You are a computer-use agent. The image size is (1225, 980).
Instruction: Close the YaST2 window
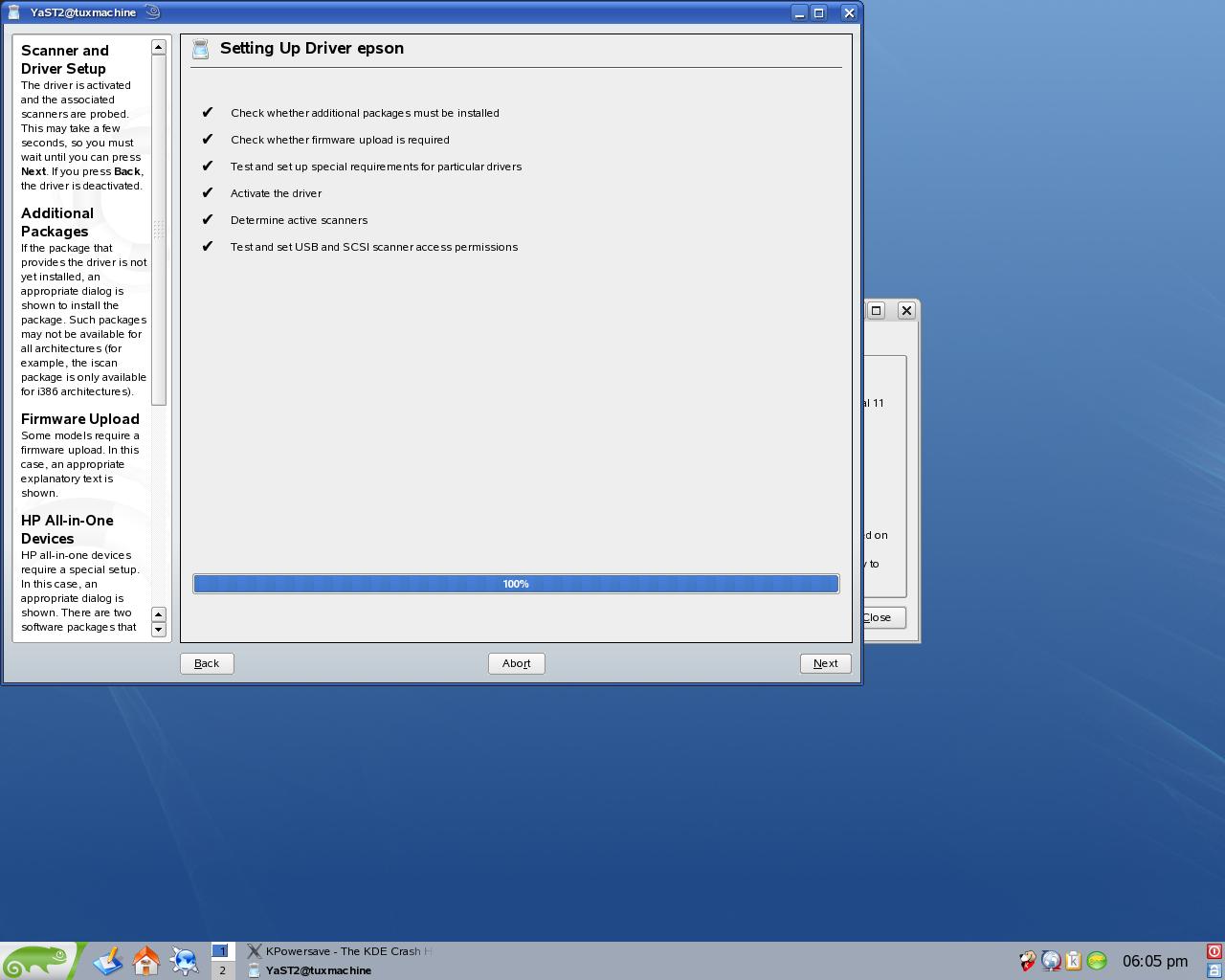pos(849,12)
